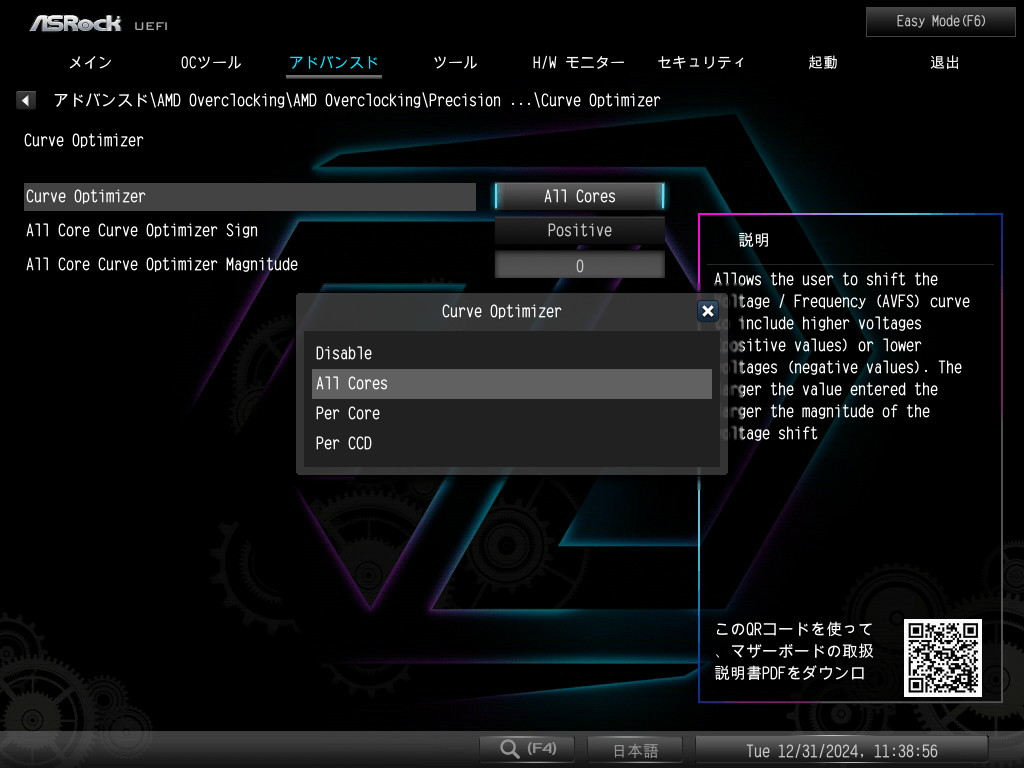Change language with the 日本語 button
Screen dimensions: 1024x768
pyautogui.click(x=635, y=750)
